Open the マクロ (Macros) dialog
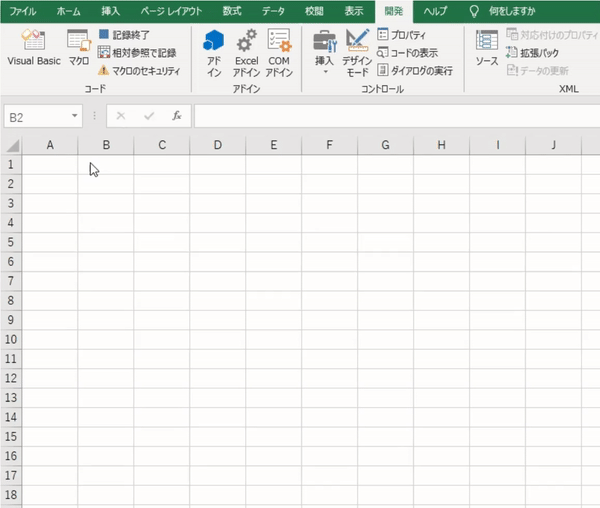 click(x=79, y=47)
